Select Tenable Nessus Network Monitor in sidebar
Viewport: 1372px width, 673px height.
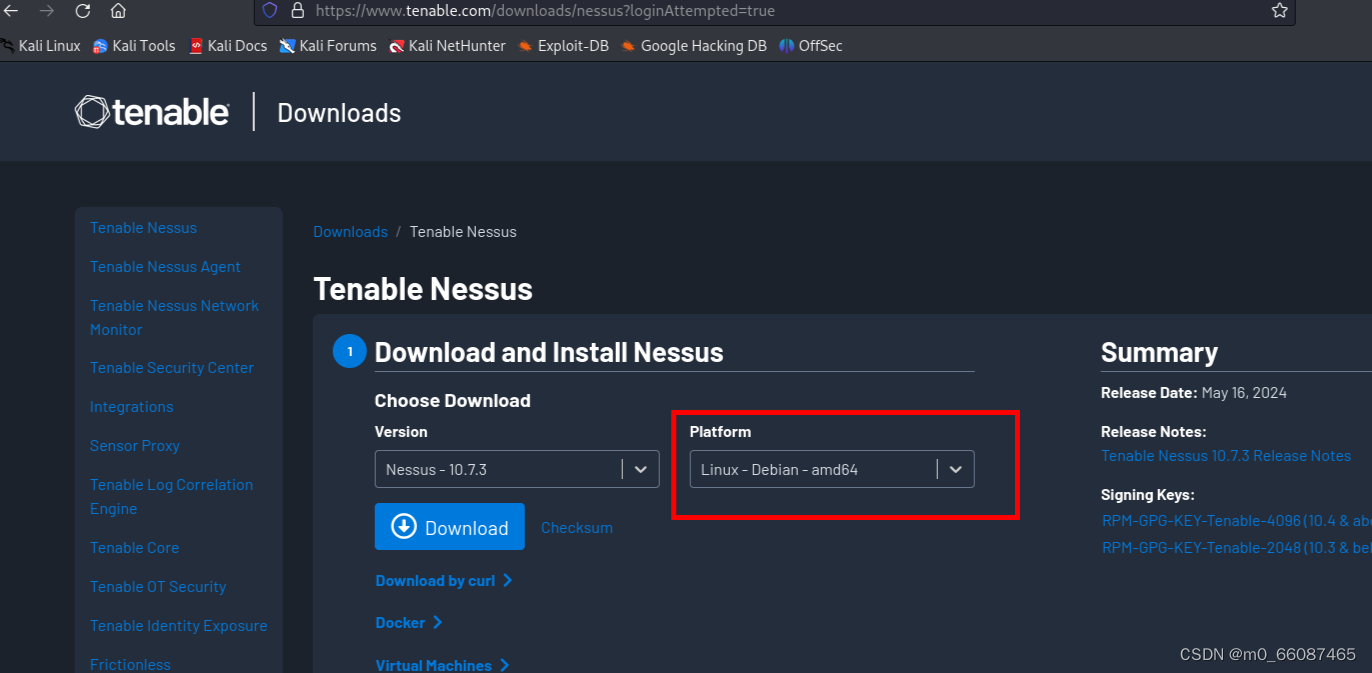[174, 317]
